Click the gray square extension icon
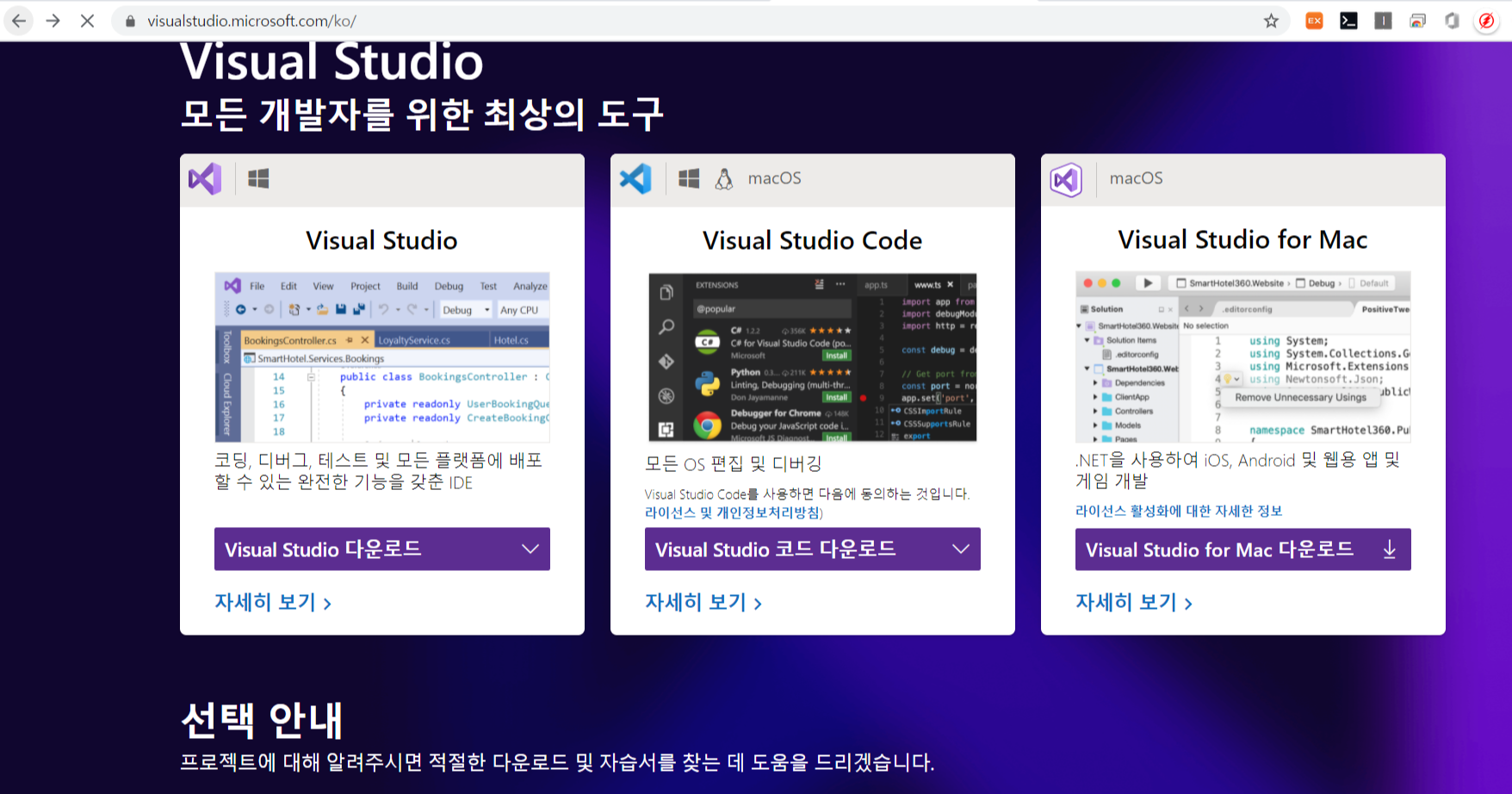 [x=1383, y=21]
